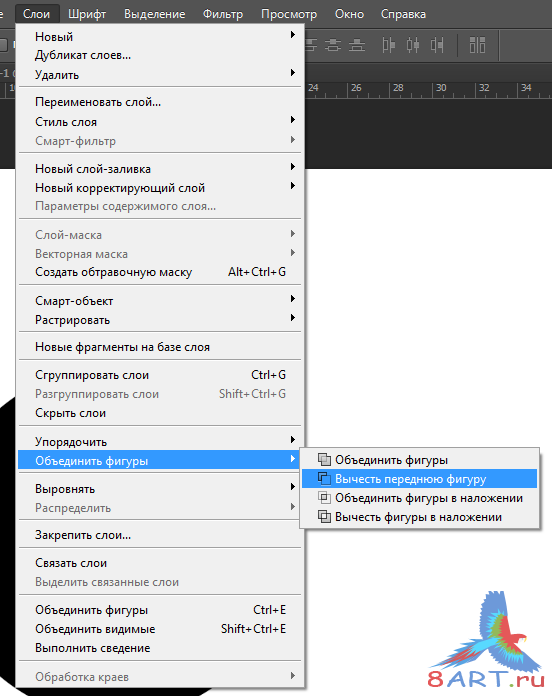The height and width of the screenshot is (696, 552).
Task: Click the distribute left edges icon
Action: [388, 45]
